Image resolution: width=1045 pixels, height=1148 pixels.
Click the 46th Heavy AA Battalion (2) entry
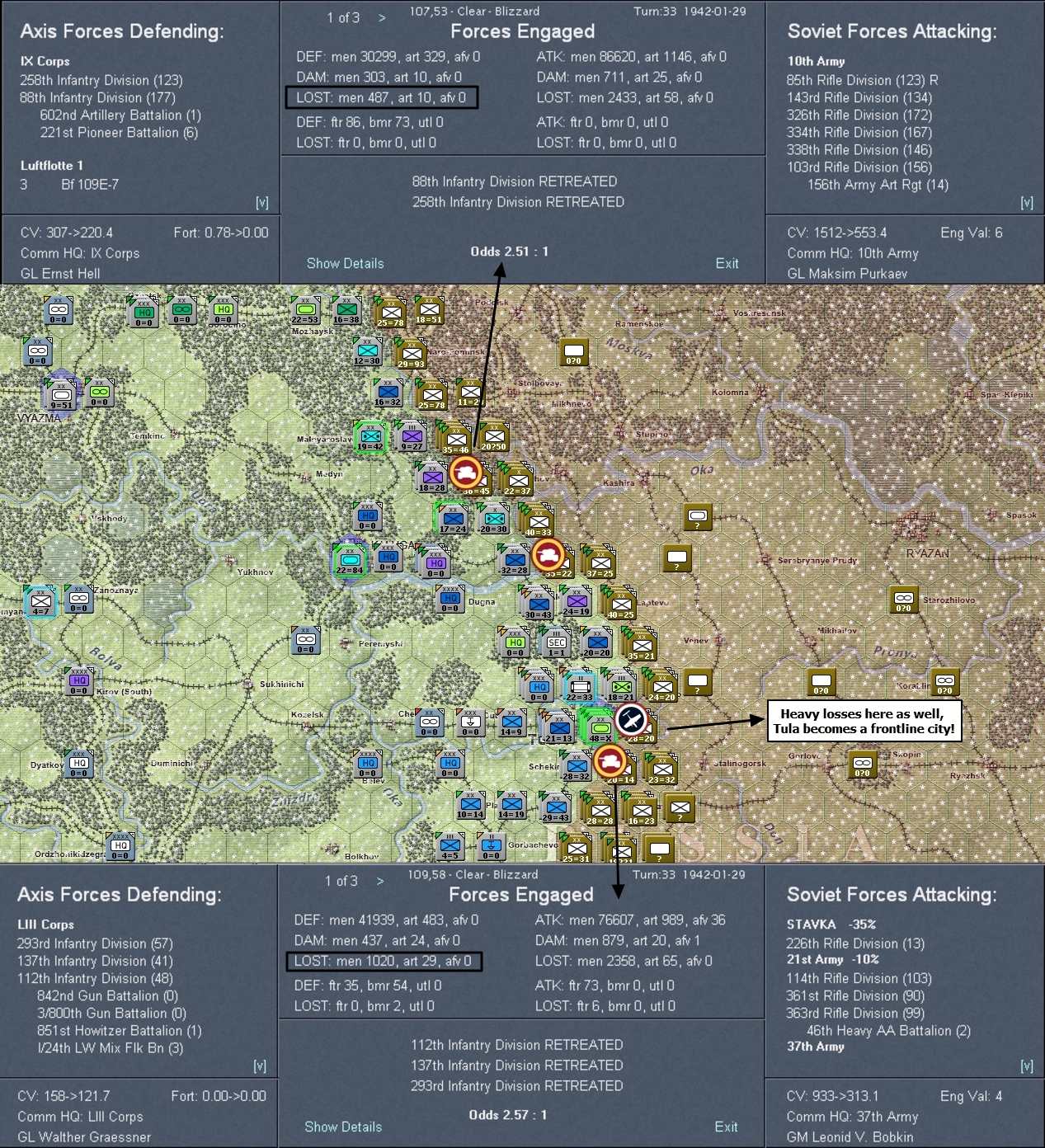(888, 1031)
